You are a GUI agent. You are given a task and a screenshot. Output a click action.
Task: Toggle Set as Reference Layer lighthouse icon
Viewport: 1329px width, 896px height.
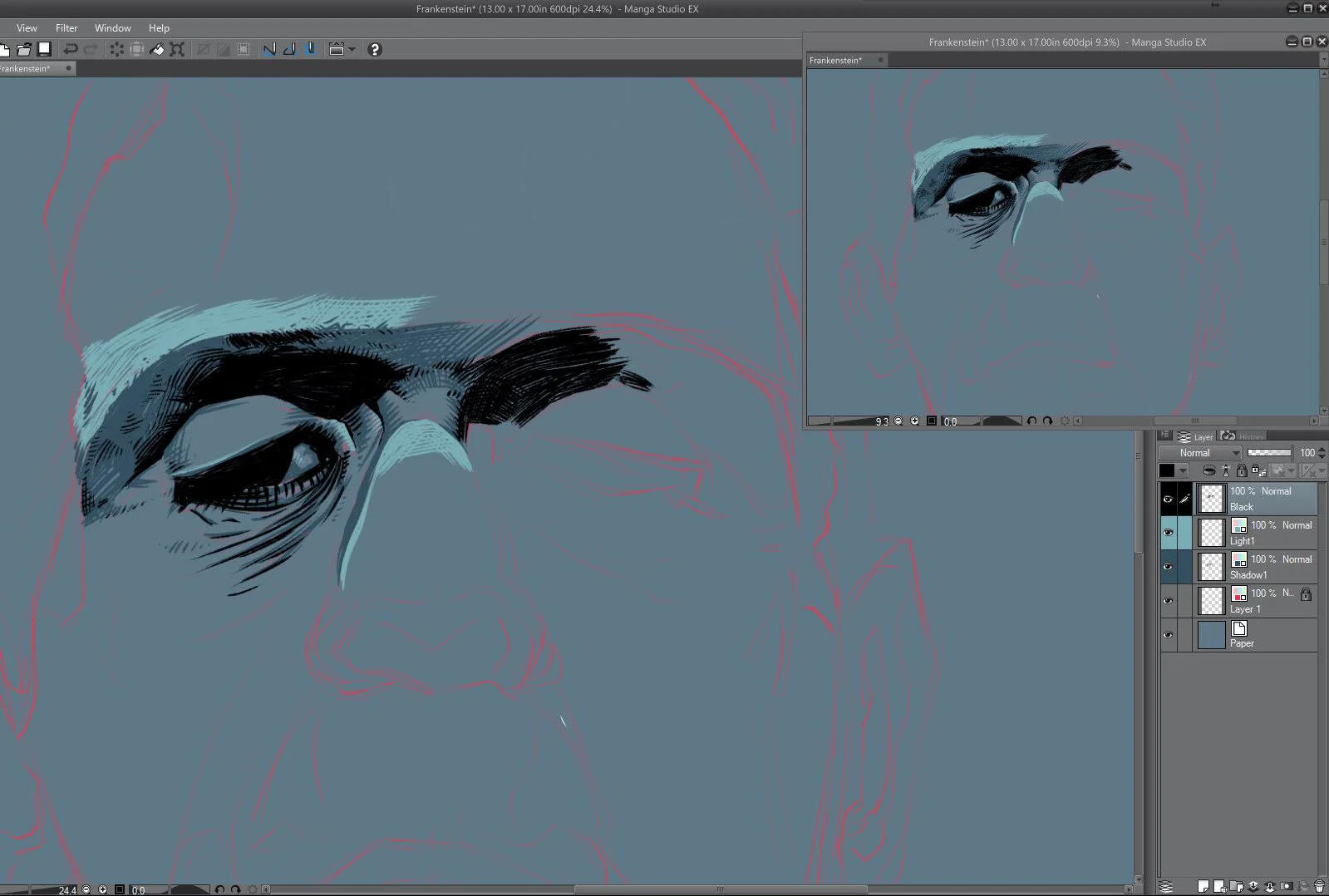pyautogui.click(x=1226, y=470)
